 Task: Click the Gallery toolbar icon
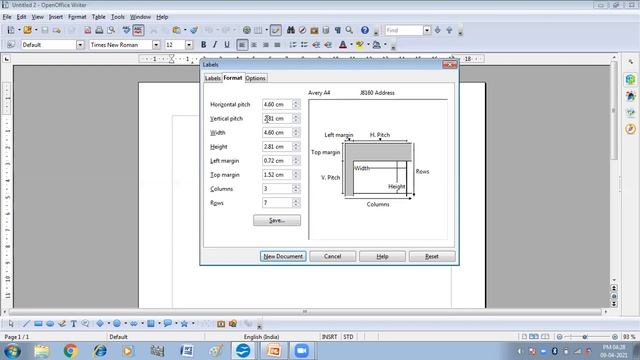314,30
